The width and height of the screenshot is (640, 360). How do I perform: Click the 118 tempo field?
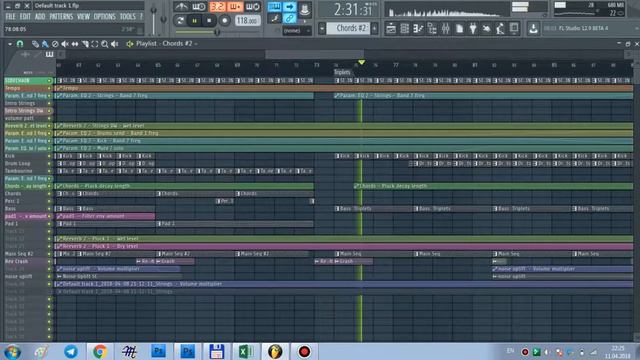click(x=247, y=20)
